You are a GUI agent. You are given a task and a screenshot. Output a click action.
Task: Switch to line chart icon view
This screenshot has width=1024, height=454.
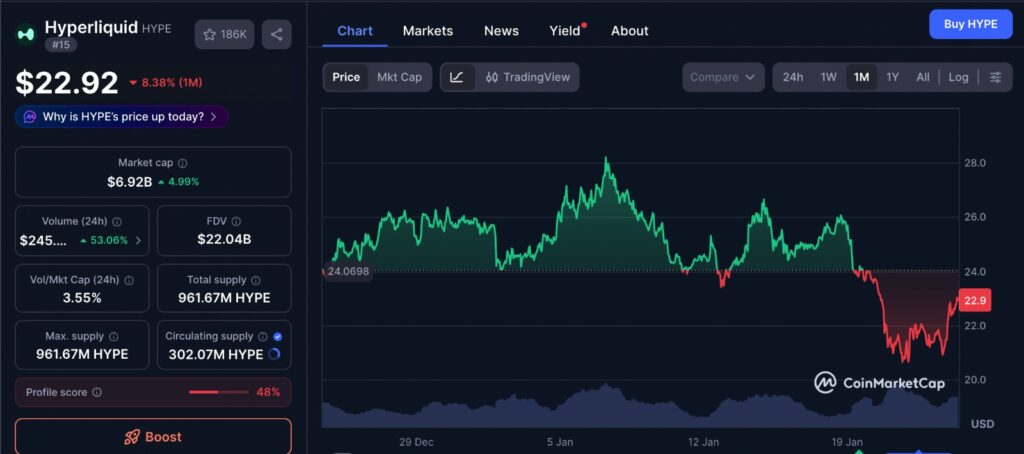[x=457, y=77]
